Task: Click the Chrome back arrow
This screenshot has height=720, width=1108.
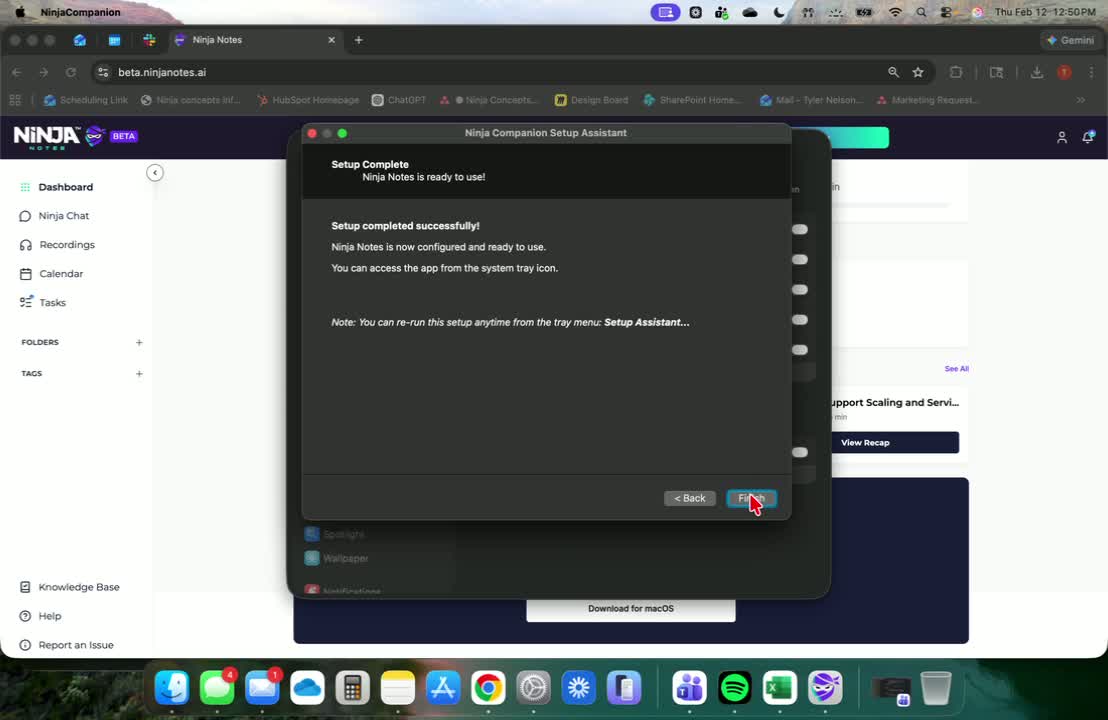Action: click(x=17, y=72)
